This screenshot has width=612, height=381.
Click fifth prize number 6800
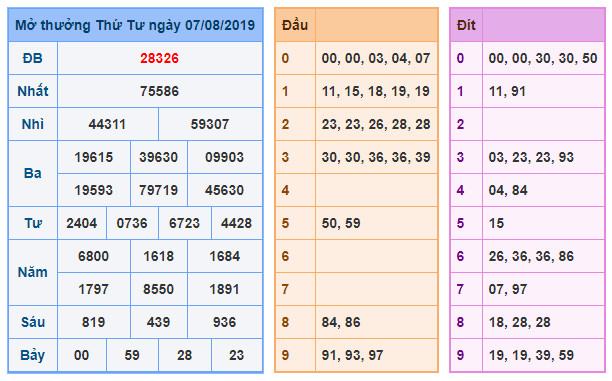94,256
